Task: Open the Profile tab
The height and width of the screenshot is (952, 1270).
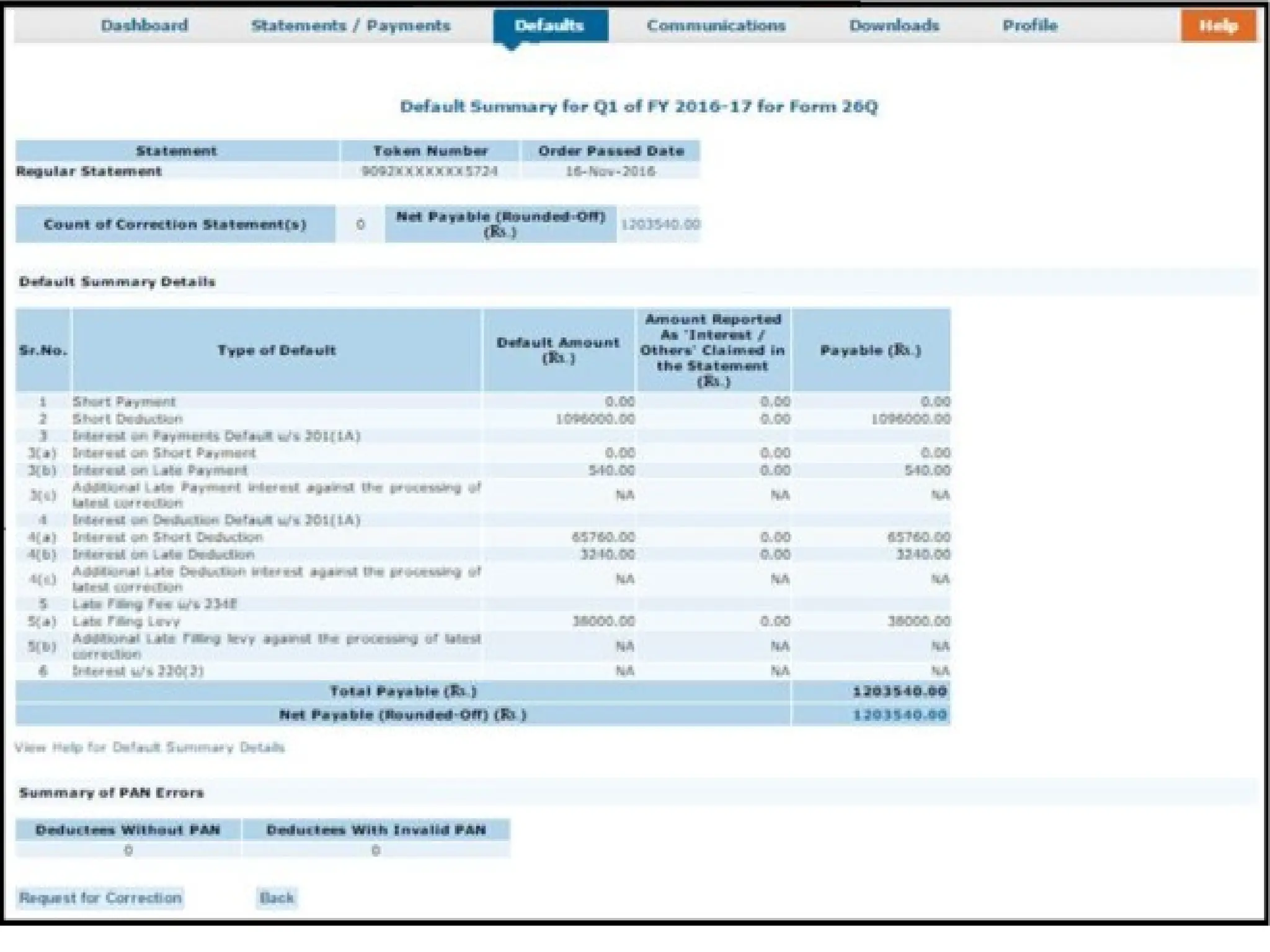Action: point(1029,26)
